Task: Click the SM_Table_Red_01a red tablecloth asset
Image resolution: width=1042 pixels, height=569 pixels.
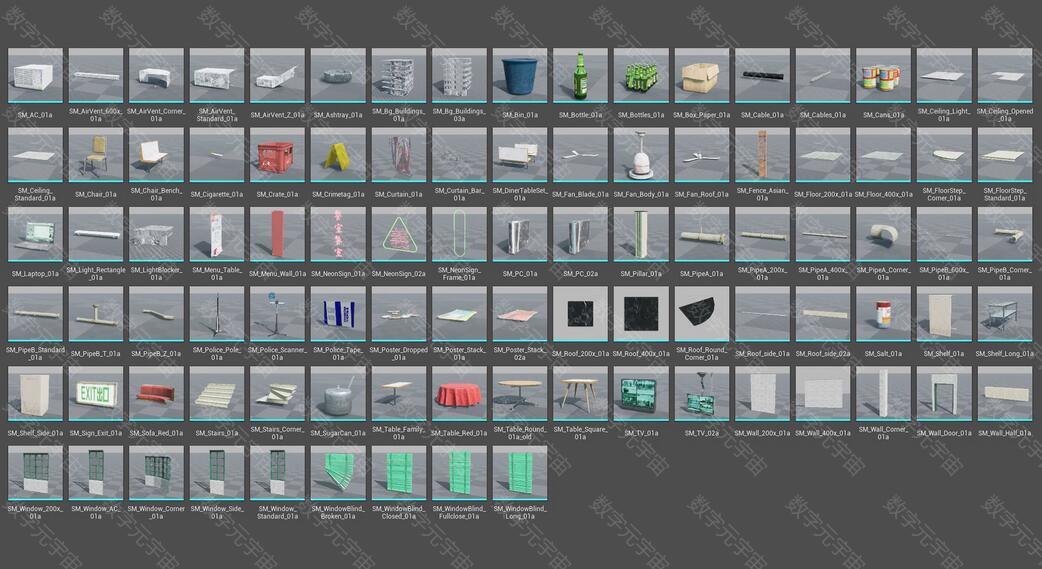Action: click(459, 393)
